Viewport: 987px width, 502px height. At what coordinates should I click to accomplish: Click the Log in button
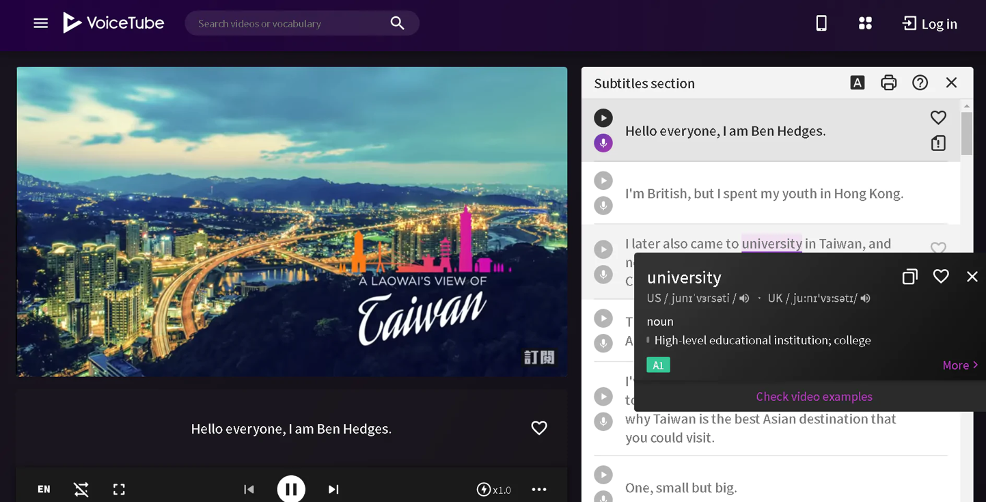[930, 24]
